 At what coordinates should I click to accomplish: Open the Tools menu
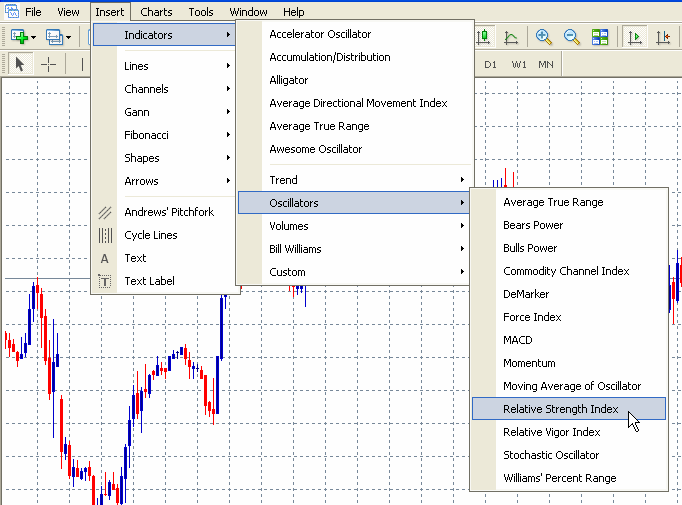point(201,12)
